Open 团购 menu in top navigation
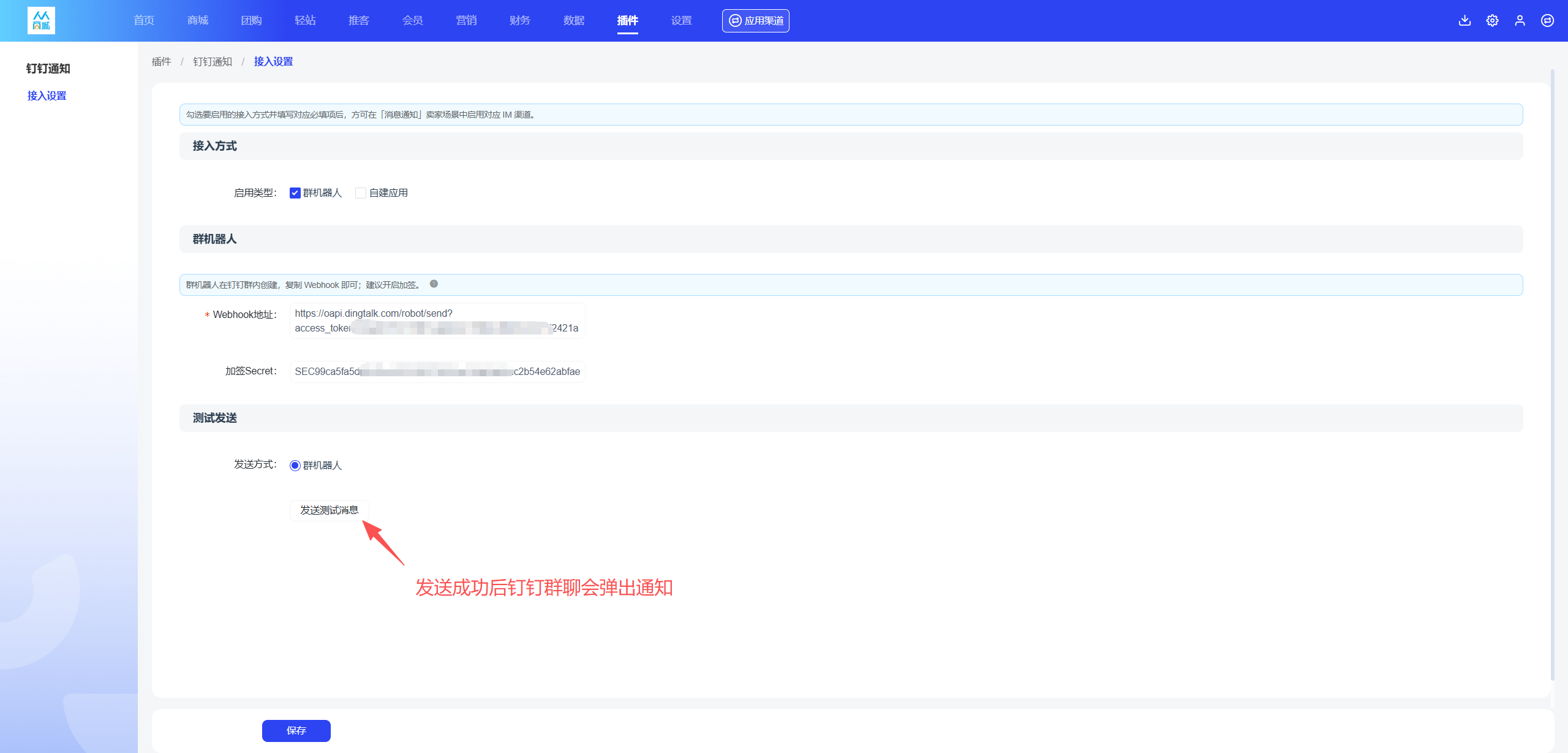The image size is (1568, 753). point(251,20)
